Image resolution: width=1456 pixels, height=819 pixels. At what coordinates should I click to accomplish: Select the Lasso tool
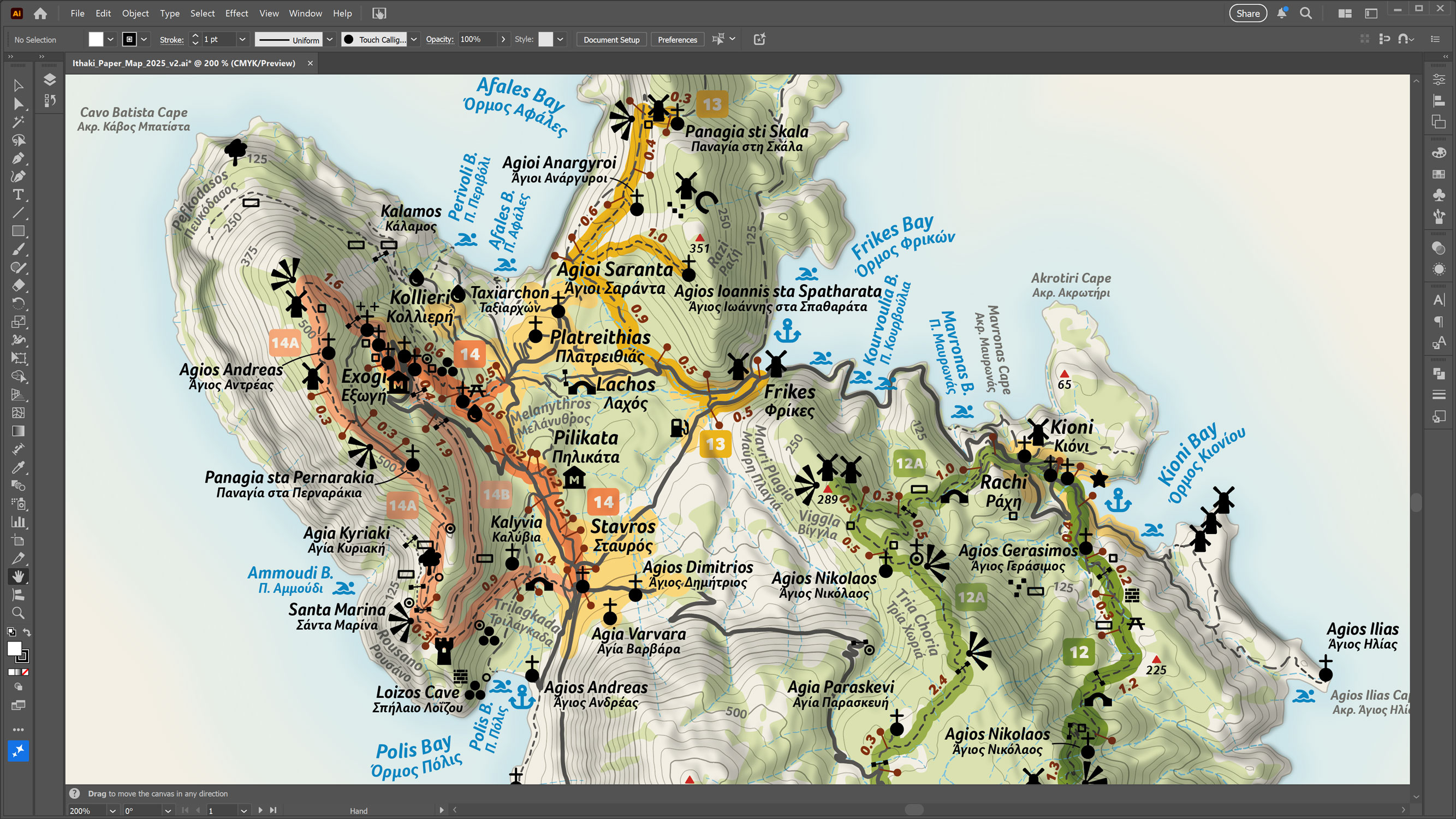click(18, 140)
